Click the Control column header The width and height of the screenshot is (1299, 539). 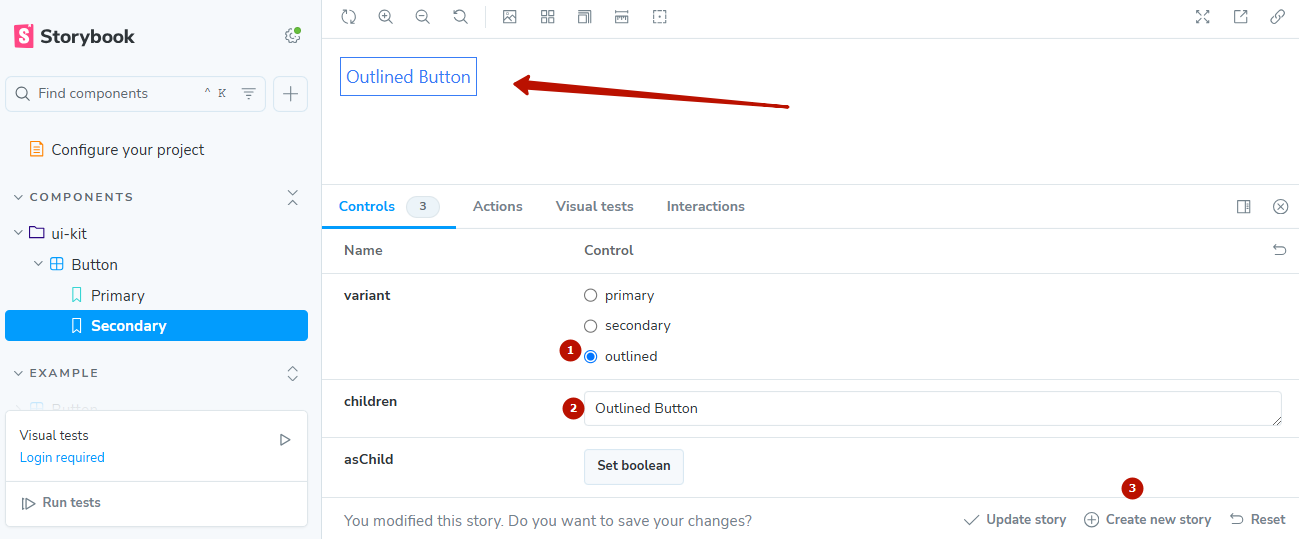pyautogui.click(x=609, y=250)
